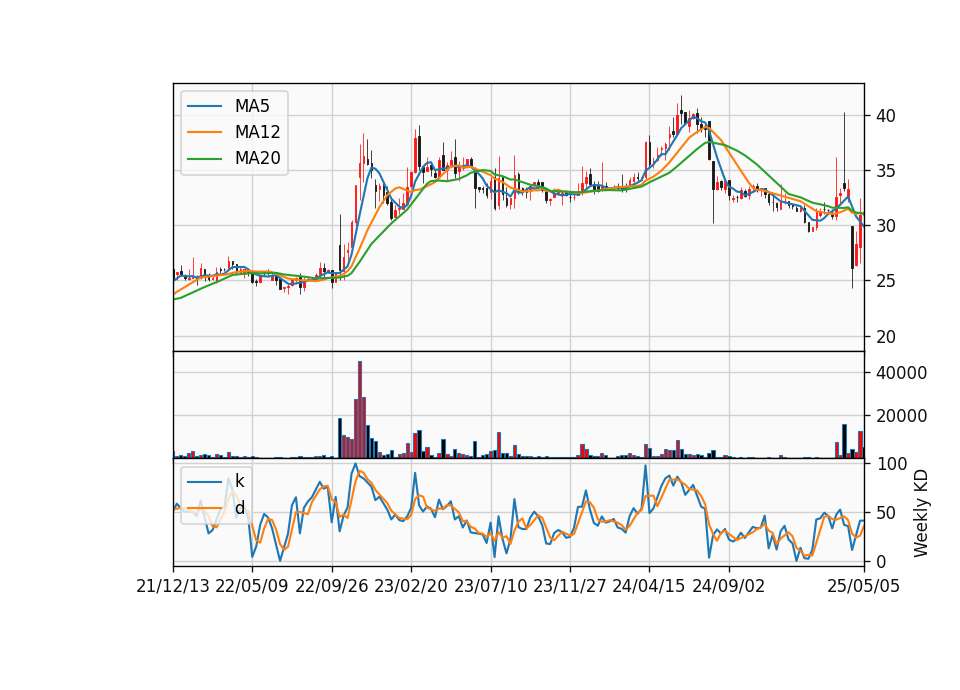This screenshot has height=690, width=960.
Task: Click the date label 22/09/26
Action: [332, 586]
